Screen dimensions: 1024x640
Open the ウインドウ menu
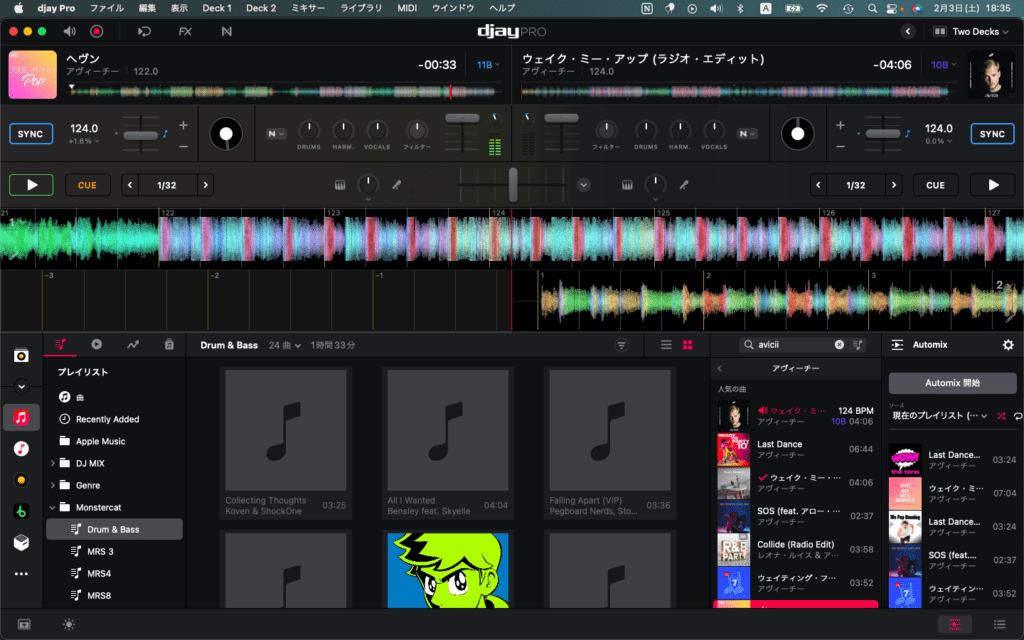453,8
